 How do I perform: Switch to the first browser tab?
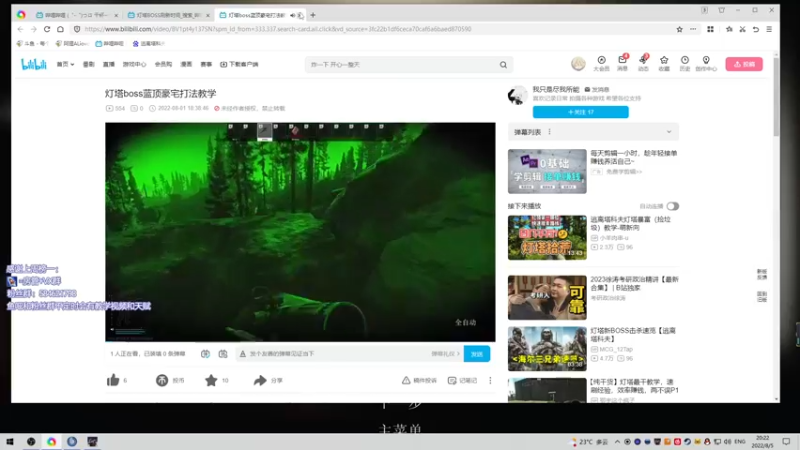click(77, 15)
